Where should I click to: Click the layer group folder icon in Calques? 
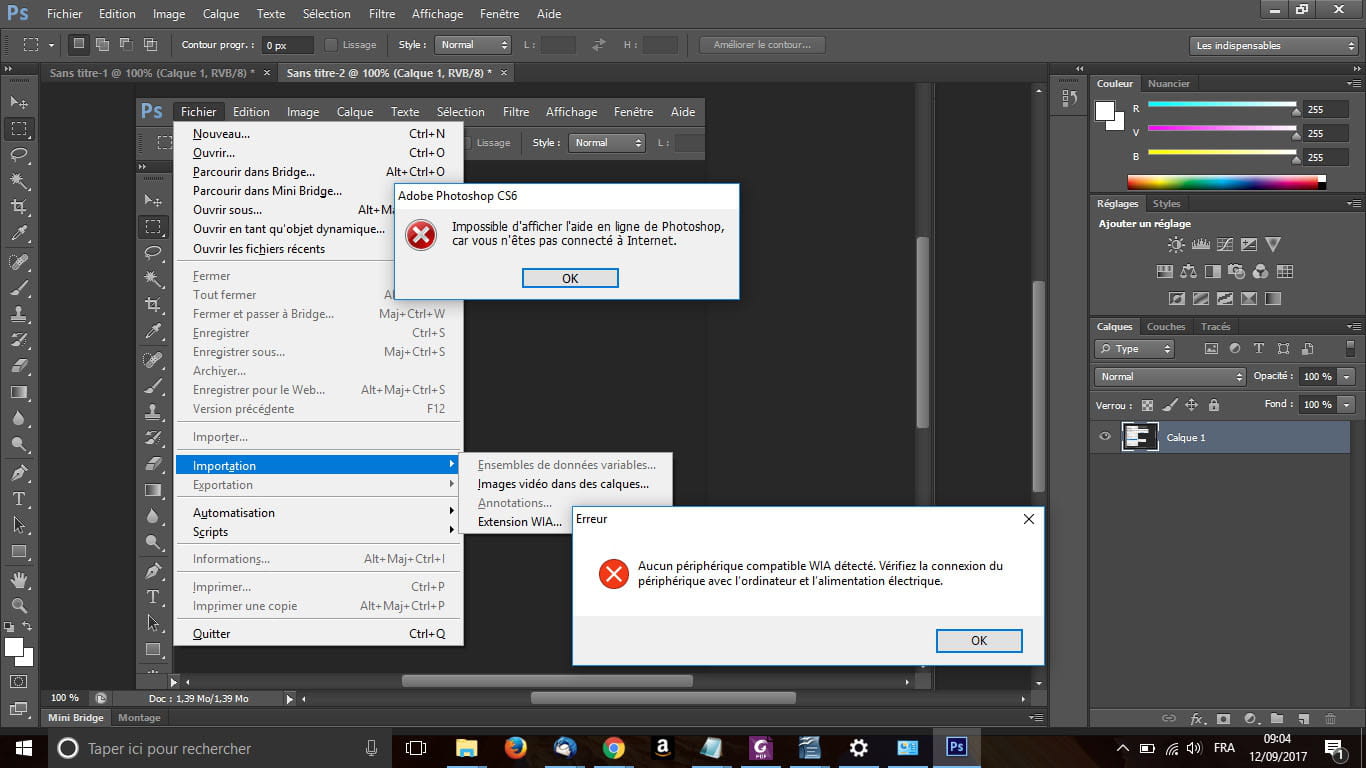pyautogui.click(x=1277, y=719)
